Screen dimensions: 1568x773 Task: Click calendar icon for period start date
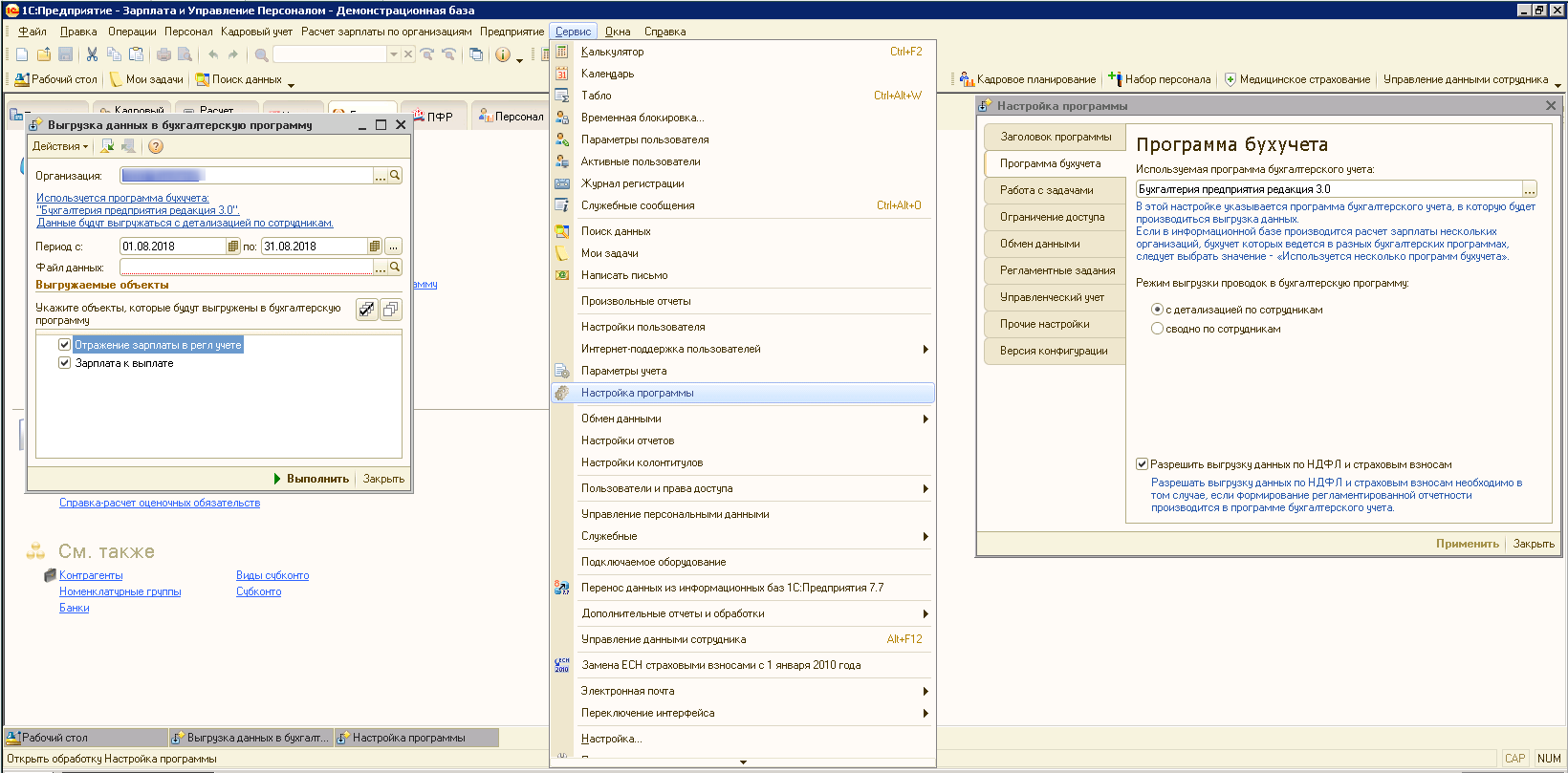(x=233, y=246)
